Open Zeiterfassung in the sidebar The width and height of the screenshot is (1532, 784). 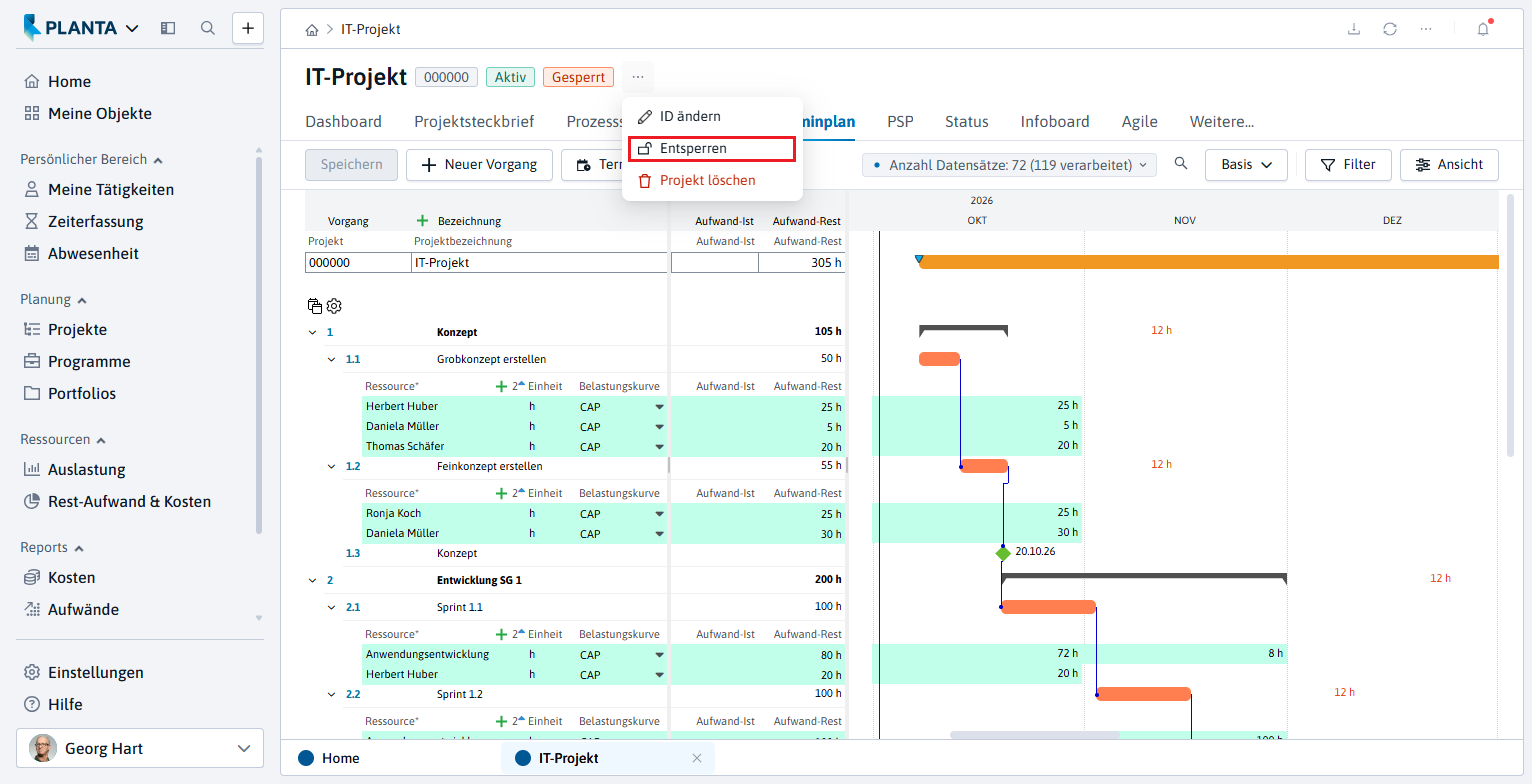(96, 221)
